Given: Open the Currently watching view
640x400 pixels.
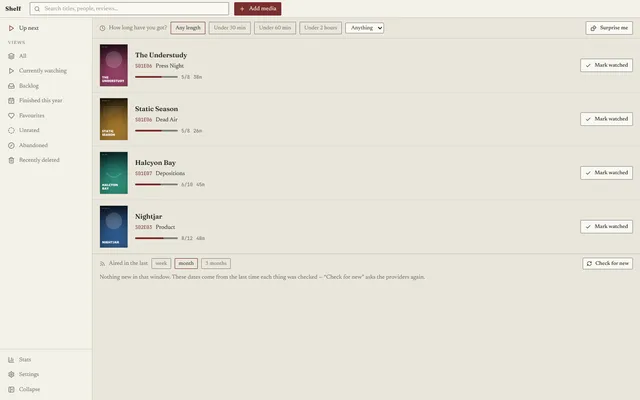Looking at the screenshot, I should click(x=46, y=71).
